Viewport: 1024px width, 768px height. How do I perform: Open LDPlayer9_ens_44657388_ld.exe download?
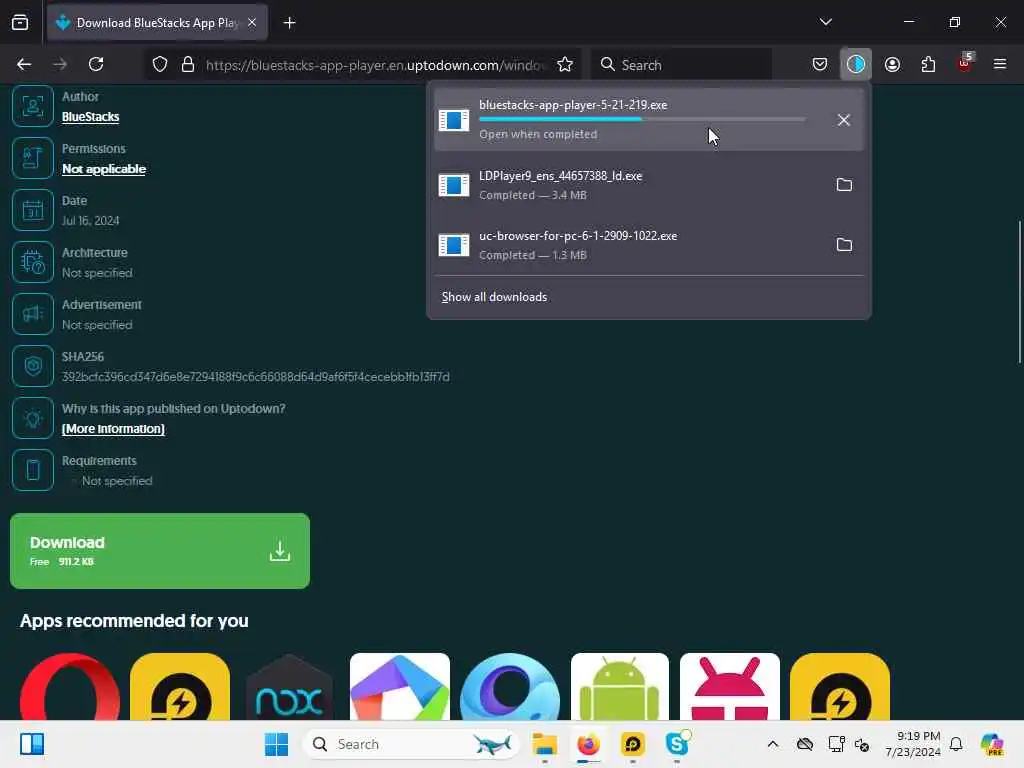click(630, 185)
